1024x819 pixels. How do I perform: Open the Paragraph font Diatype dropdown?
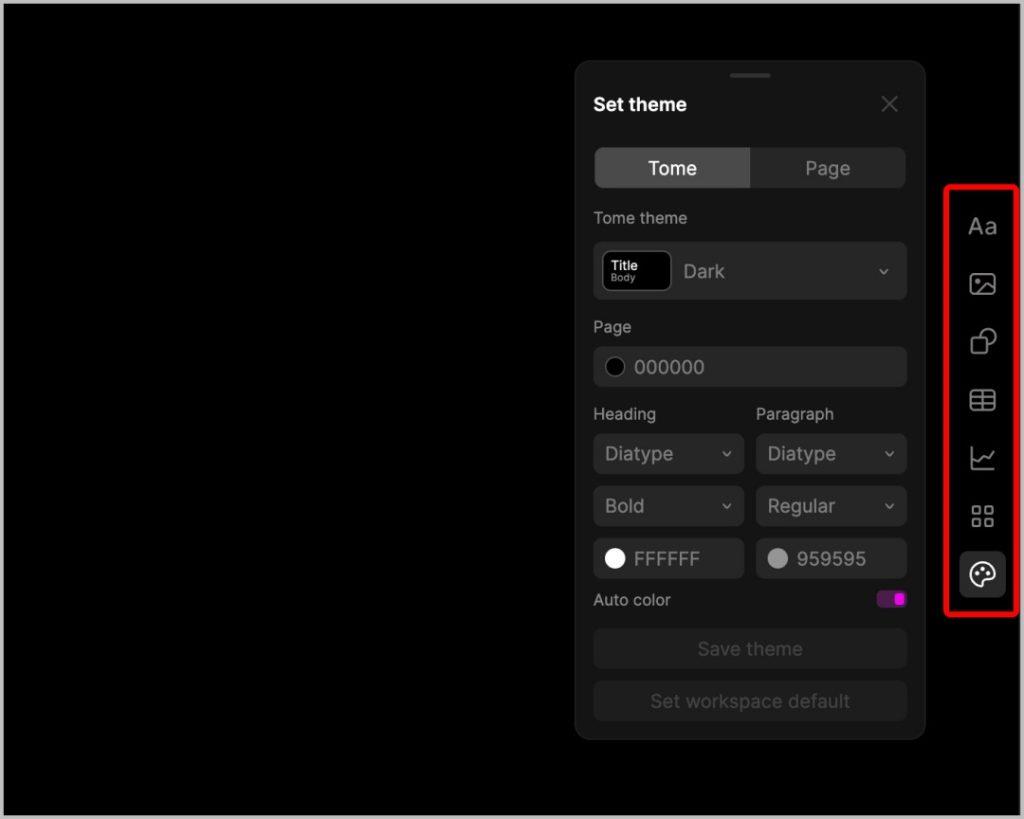[x=831, y=453]
